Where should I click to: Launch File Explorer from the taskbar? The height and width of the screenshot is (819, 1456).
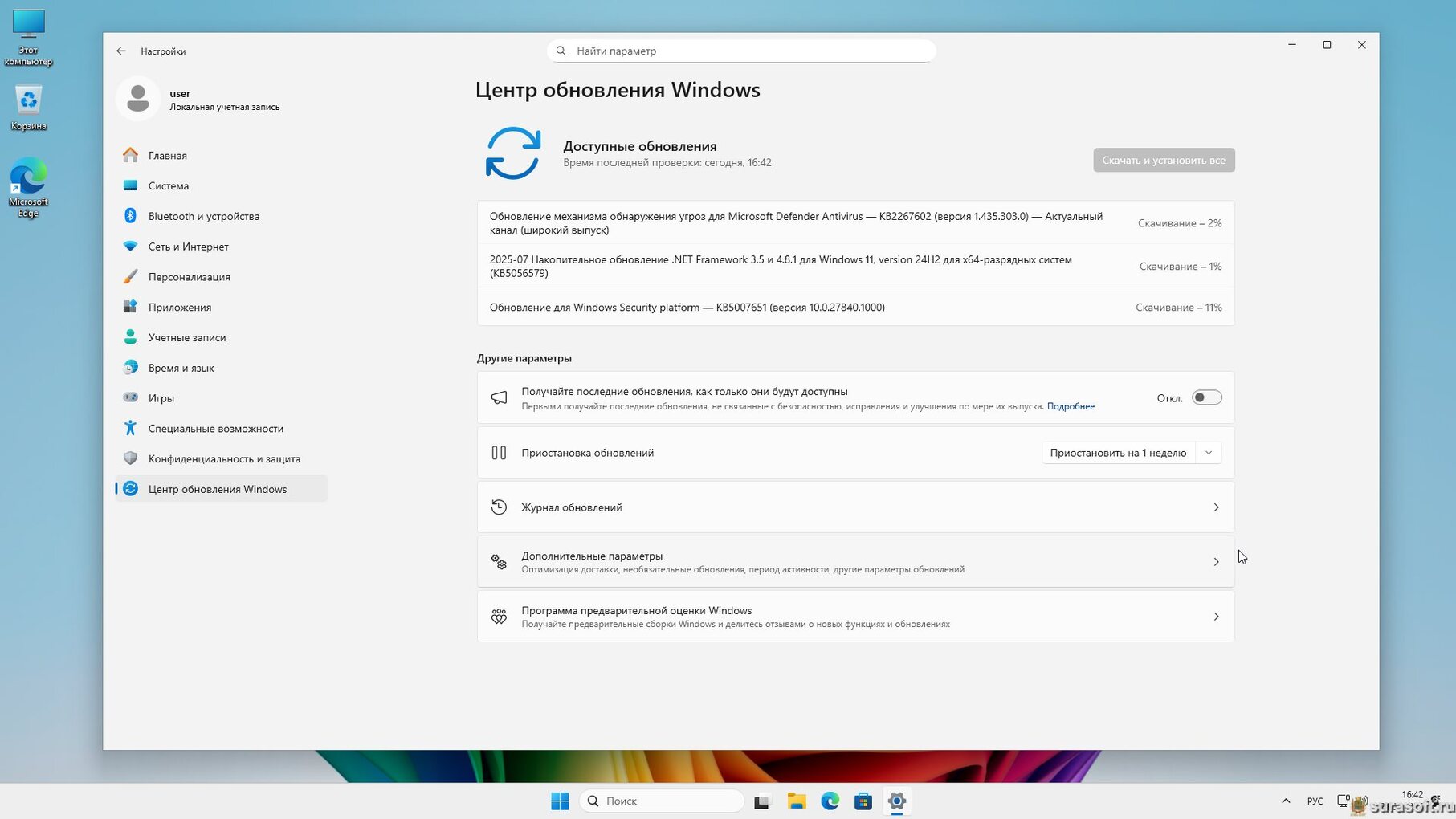tap(796, 801)
